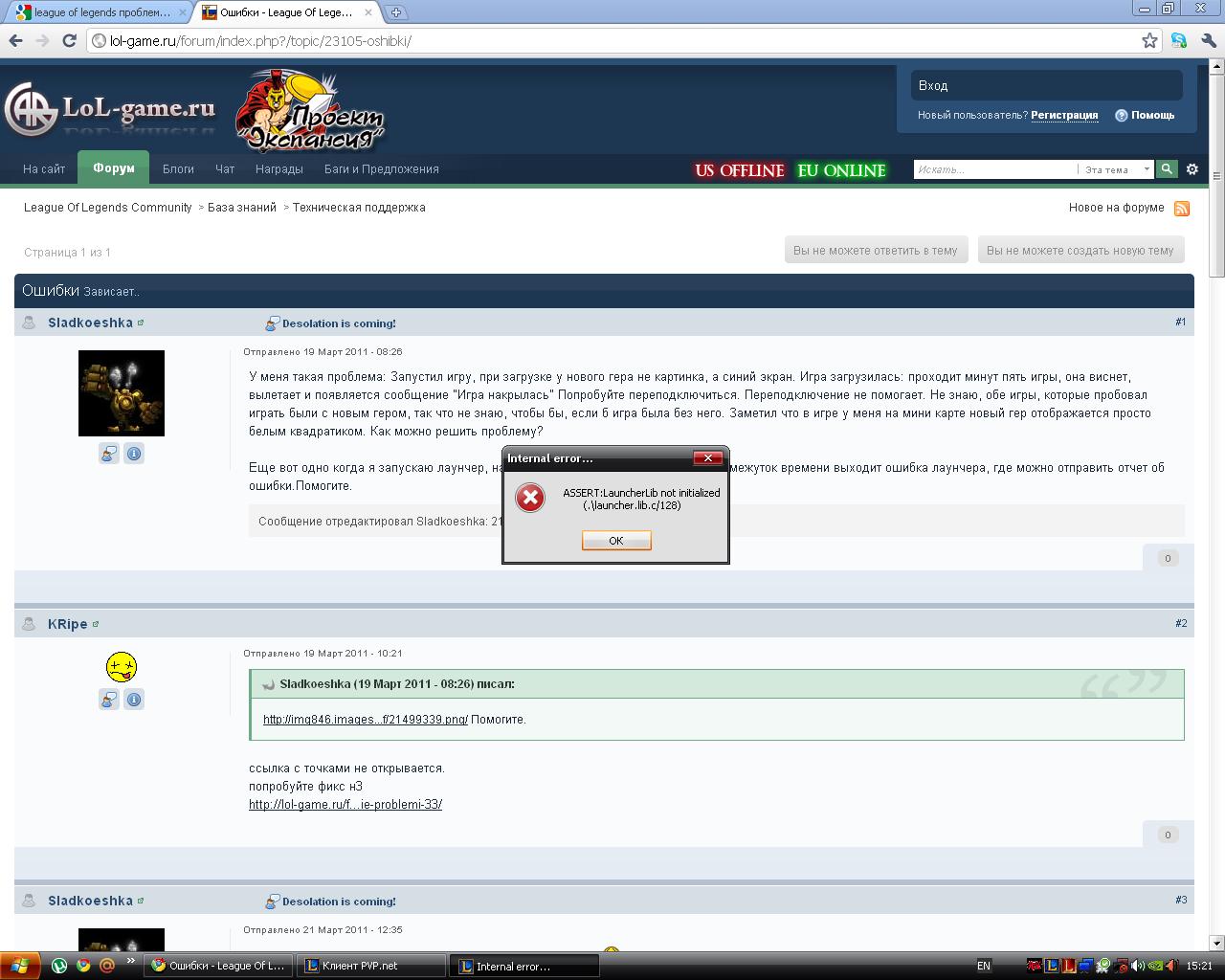Image resolution: width=1225 pixels, height=980 pixels.
Task: Open the Проект Экспансия banner
Action: click(x=309, y=112)
